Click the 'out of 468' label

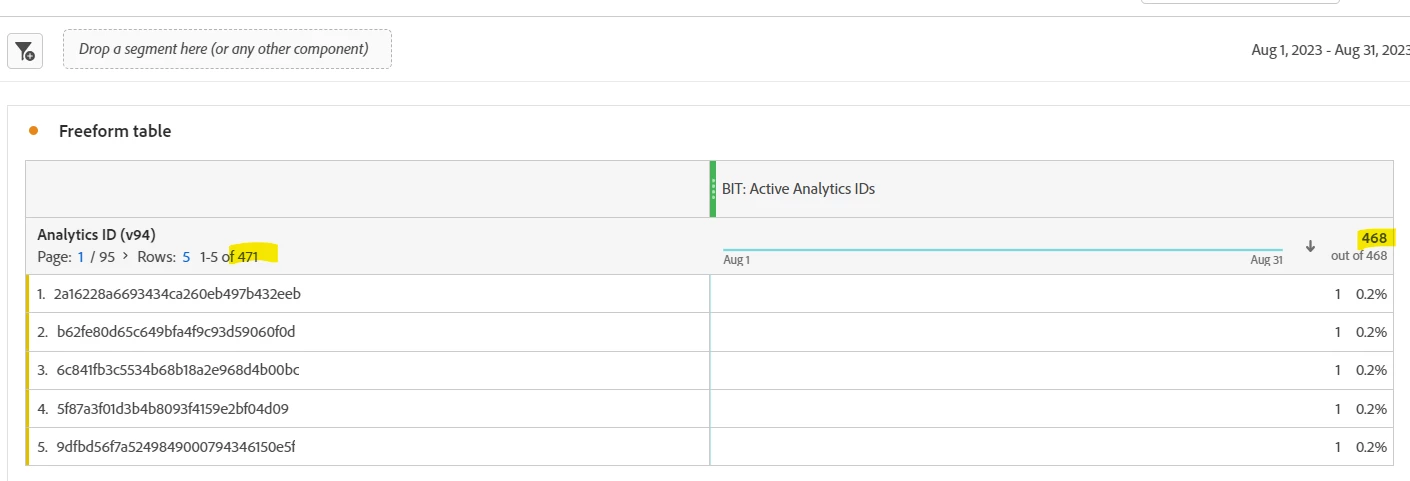click(x=1359, y=256)
